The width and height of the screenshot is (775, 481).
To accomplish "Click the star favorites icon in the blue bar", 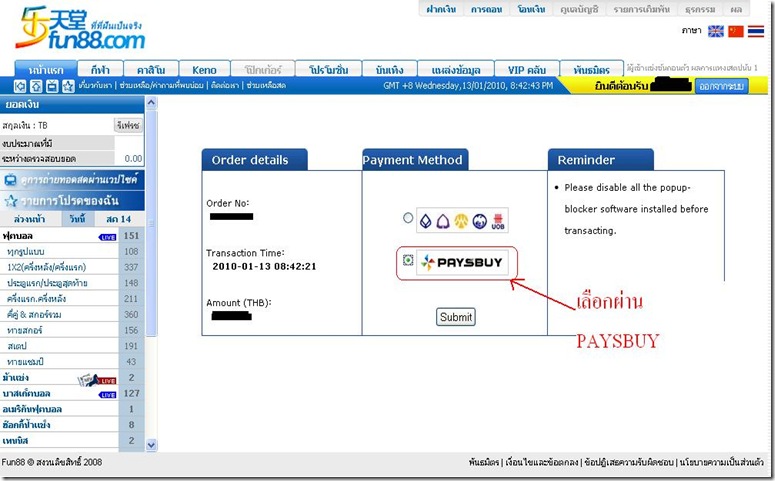I will coord(68,86).
